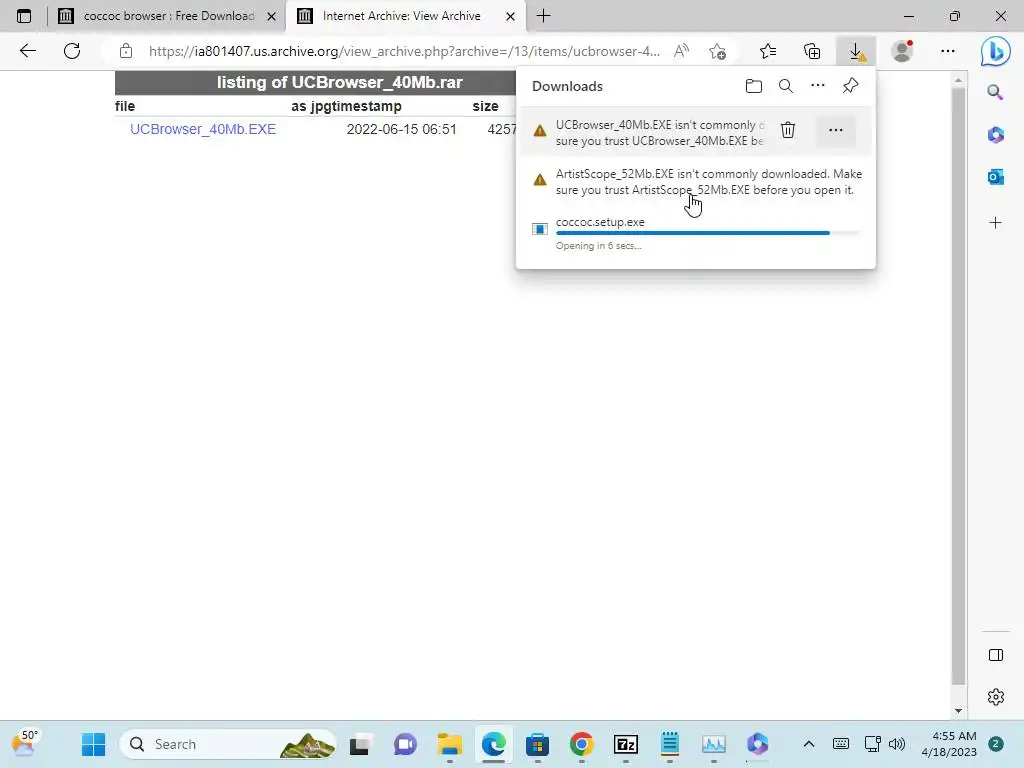This screenshot has width=1024, height=768.
Task: Open sidebar settings gear
Action: click(996, 697)
